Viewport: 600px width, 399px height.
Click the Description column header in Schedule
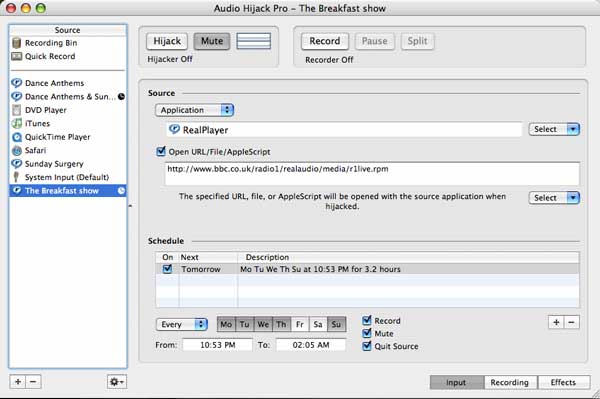coord(408,257)
